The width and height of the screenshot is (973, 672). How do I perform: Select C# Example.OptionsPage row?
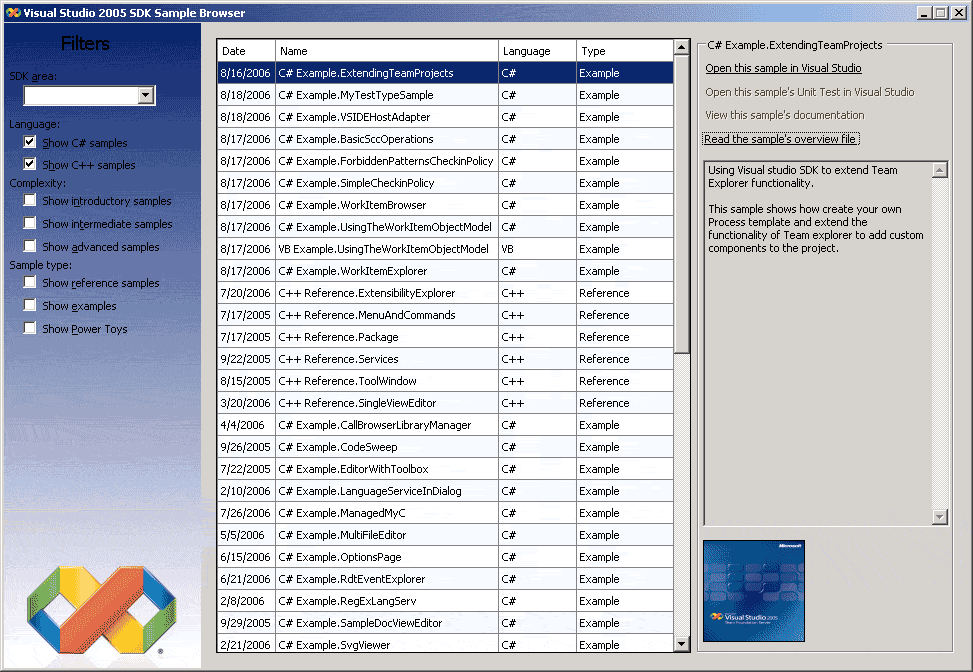445,557
